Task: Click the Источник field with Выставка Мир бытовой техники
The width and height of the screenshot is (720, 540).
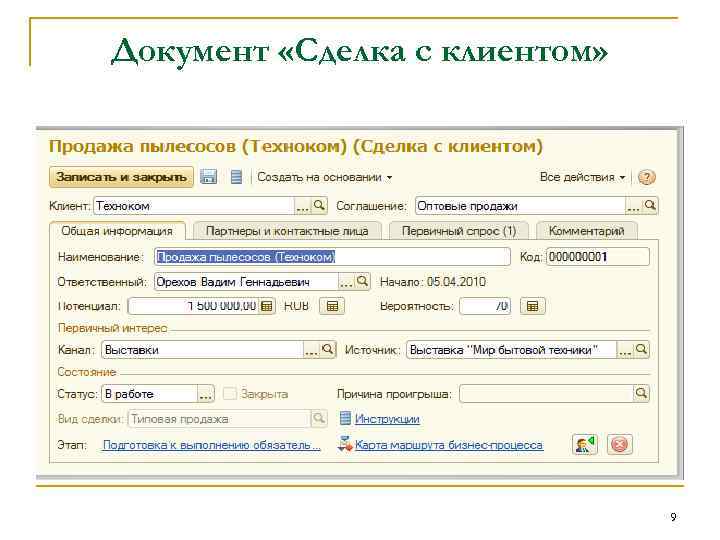Action: 511,350
